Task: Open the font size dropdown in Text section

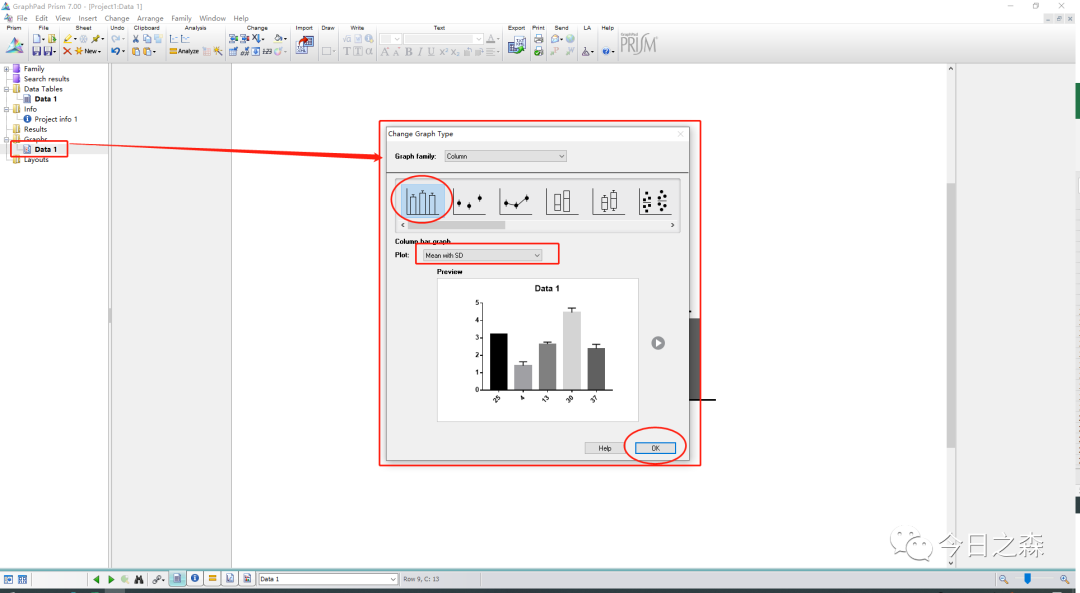Action: point(390,39)
